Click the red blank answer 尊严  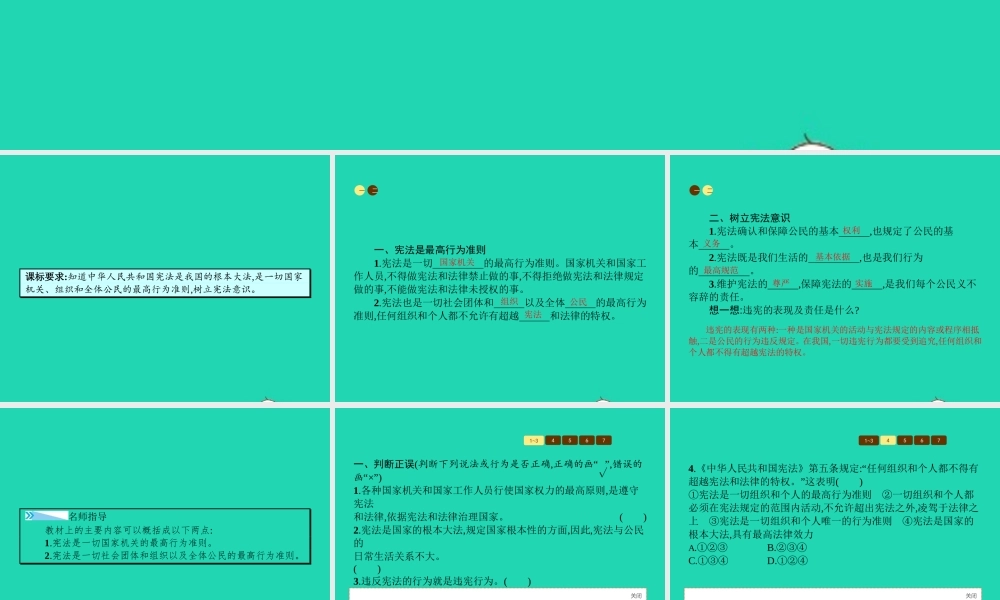pos(781,284)
